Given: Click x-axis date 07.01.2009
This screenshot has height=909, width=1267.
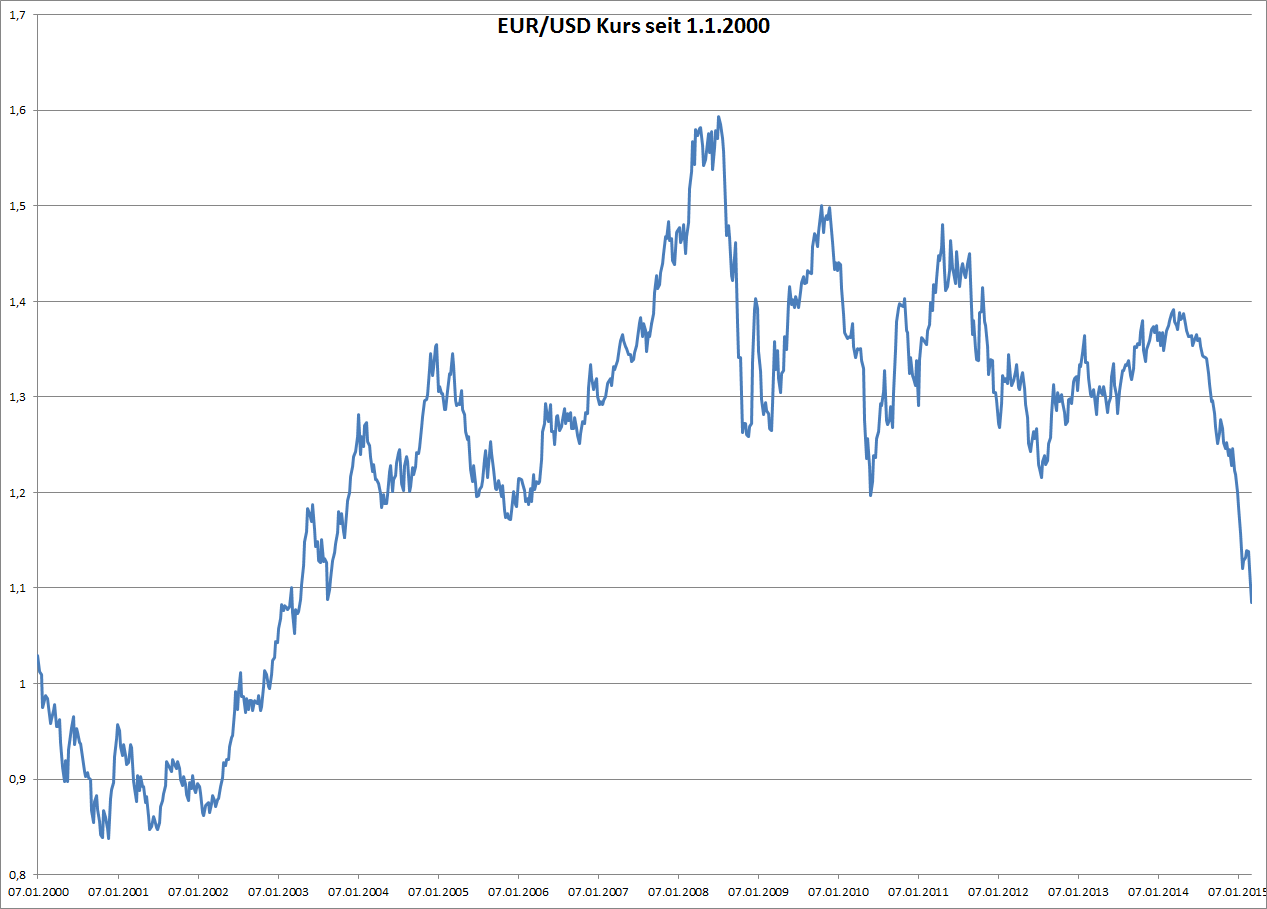Looking at the screenshot, I should (758, 891).
